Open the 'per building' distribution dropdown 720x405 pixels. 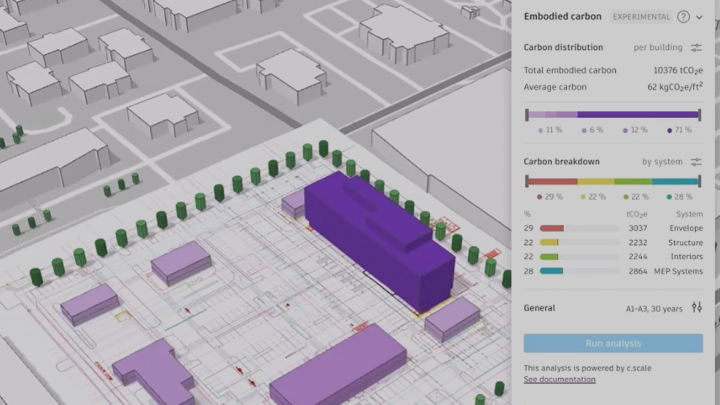pos(658,47)
